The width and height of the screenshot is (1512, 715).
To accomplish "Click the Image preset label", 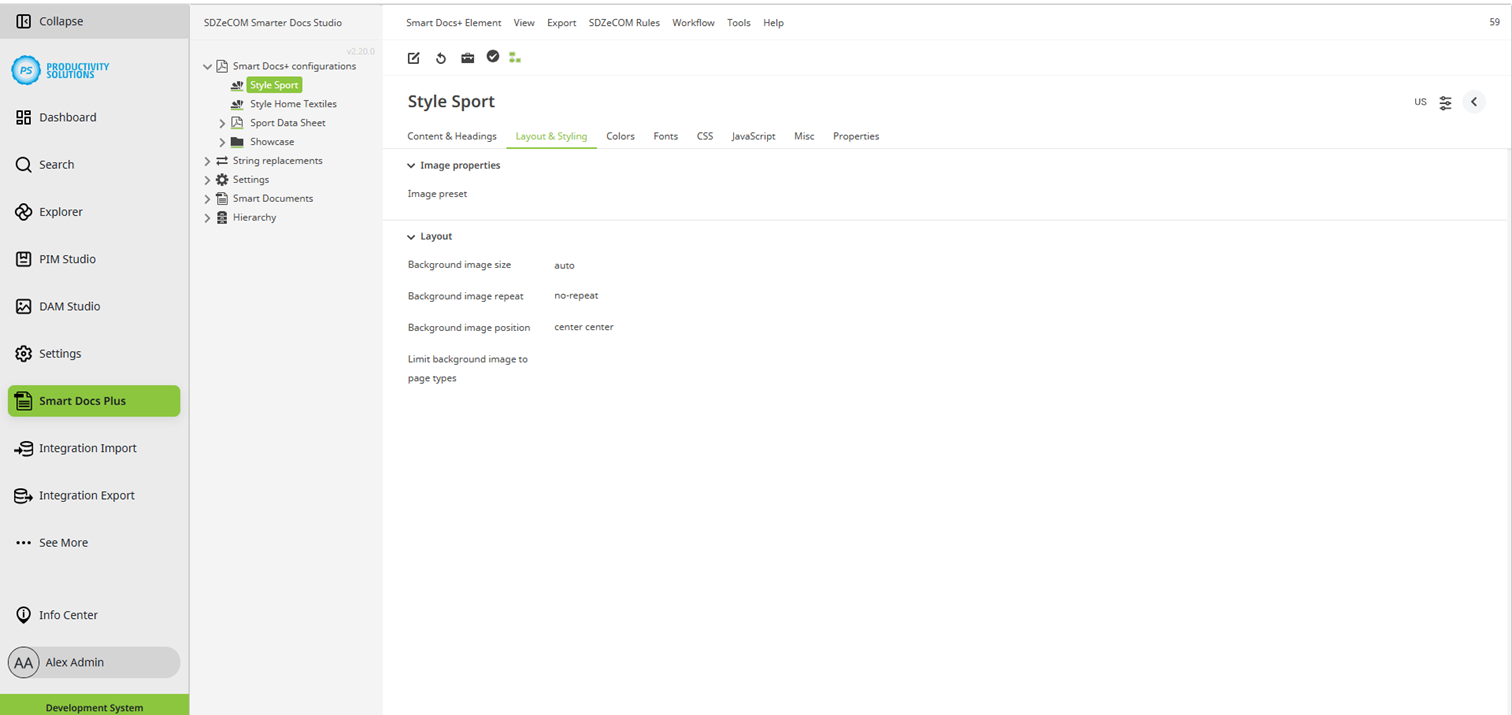I will (x=437, y=194).
